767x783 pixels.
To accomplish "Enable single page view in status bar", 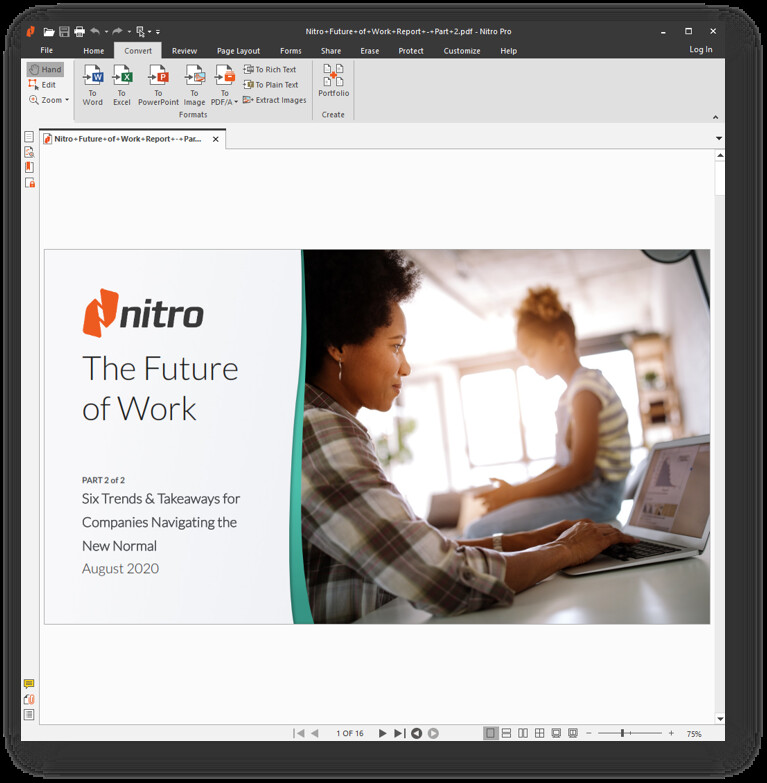I will coord(490,733).
